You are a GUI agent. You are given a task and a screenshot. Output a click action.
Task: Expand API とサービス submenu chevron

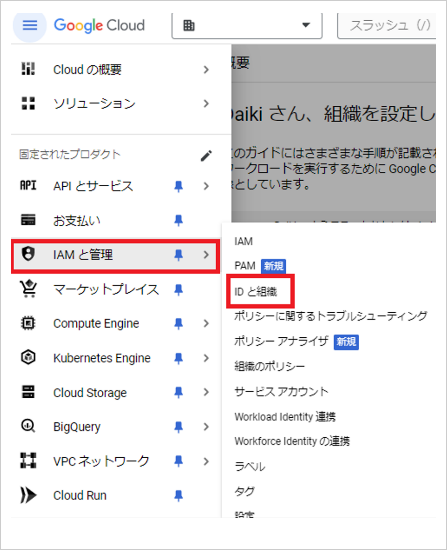pyautogui.click(x=206, y=186)
